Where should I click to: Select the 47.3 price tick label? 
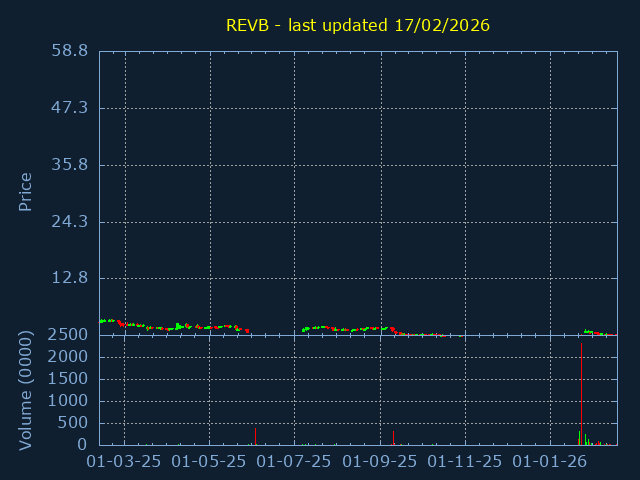[70, 108]
